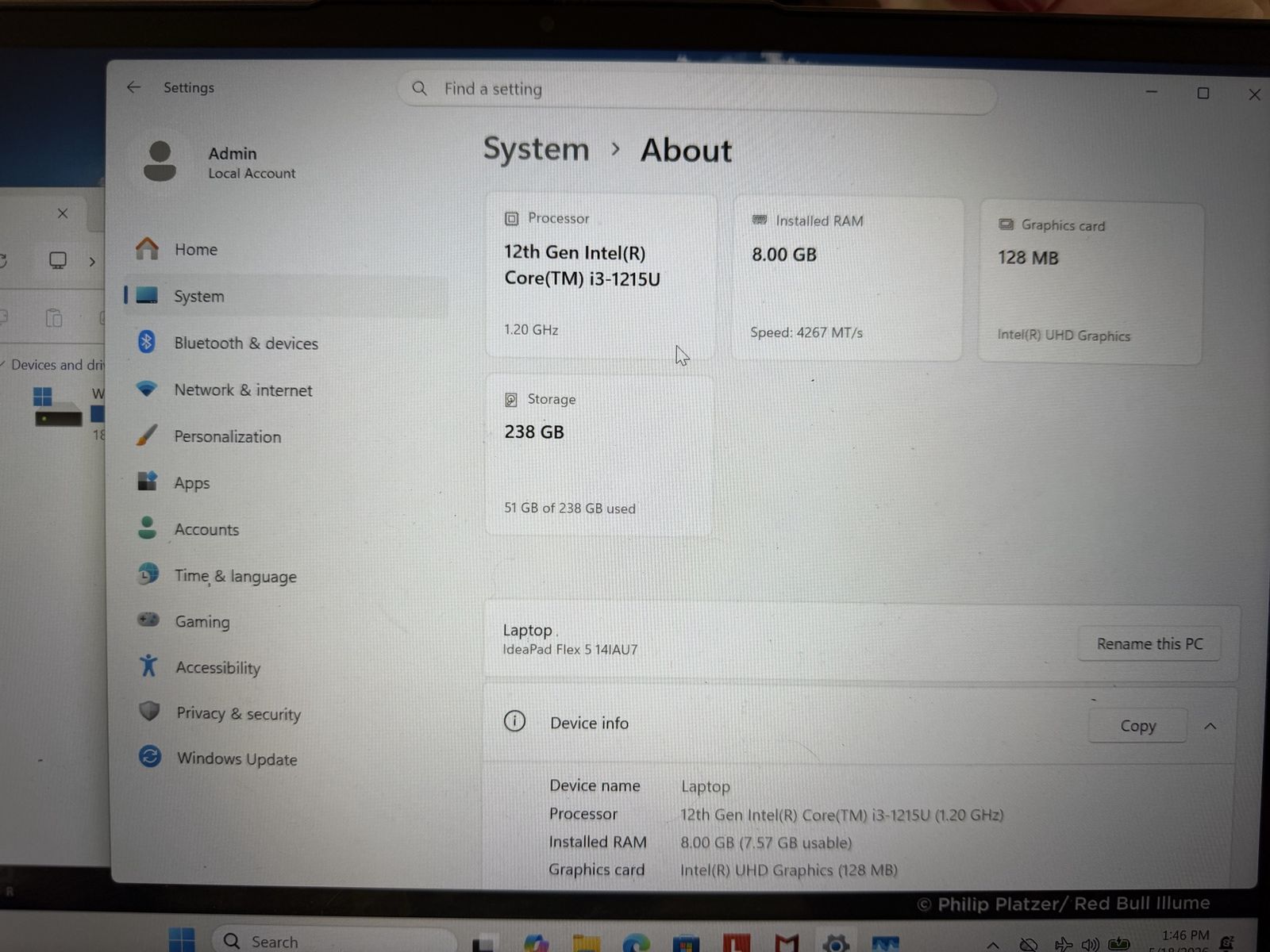
Task: Open the McAfee app on the taskbar
Action: click(x=786, y=943)
